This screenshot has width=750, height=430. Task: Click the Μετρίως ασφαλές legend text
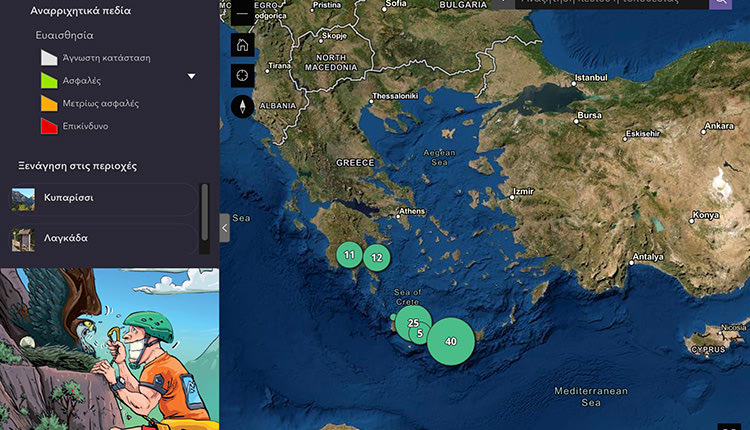(x=100, y=103)
